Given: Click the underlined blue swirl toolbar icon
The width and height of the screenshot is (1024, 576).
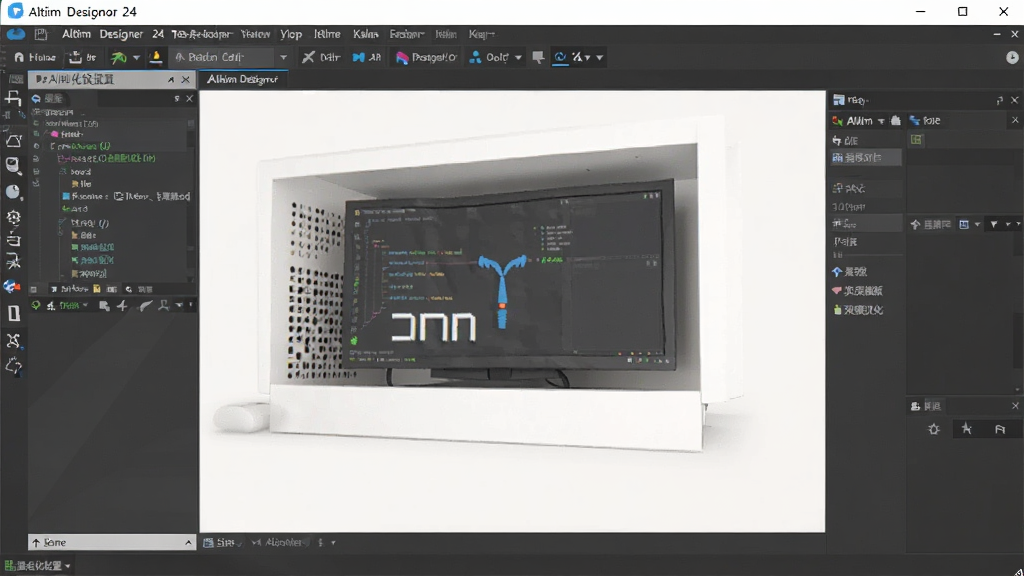Looking at the screenshot, I should point(560,57).
